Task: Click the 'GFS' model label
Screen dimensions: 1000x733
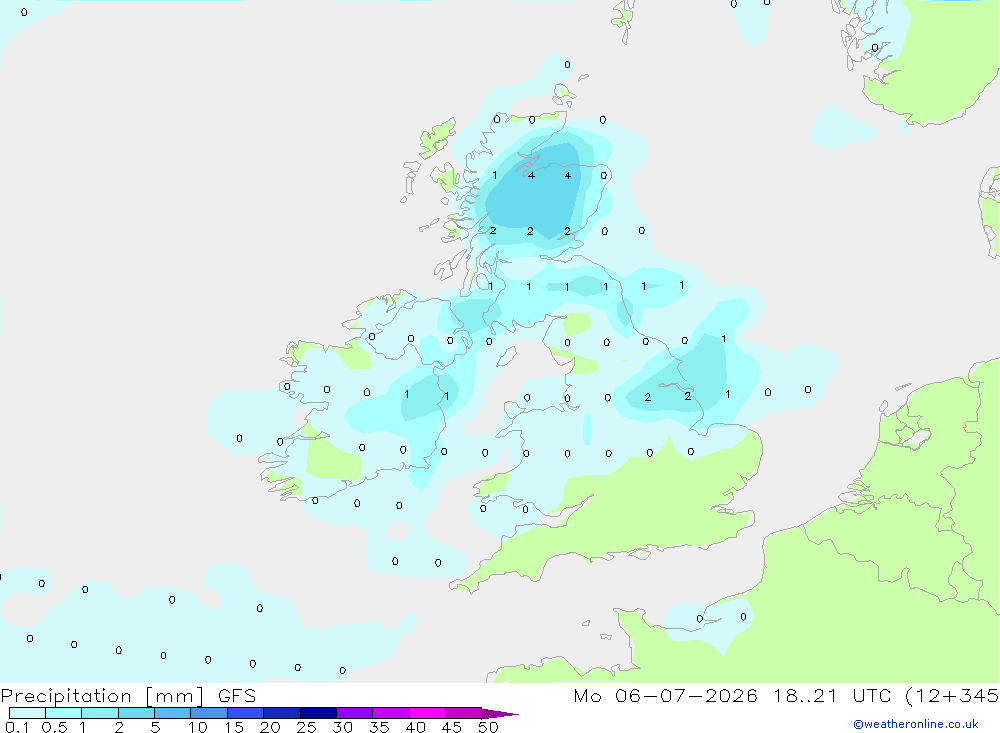Action: (x=237, y=695)
